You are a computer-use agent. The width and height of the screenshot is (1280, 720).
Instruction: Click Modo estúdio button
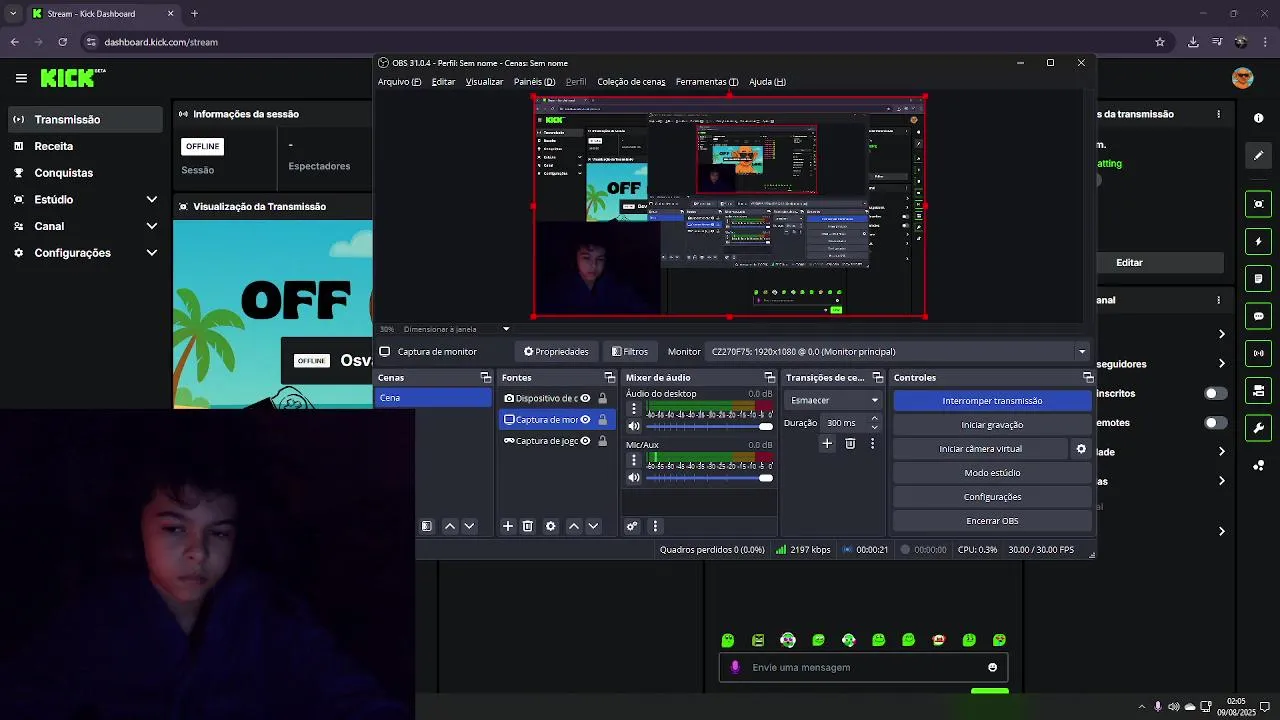(x=992, y=473)
